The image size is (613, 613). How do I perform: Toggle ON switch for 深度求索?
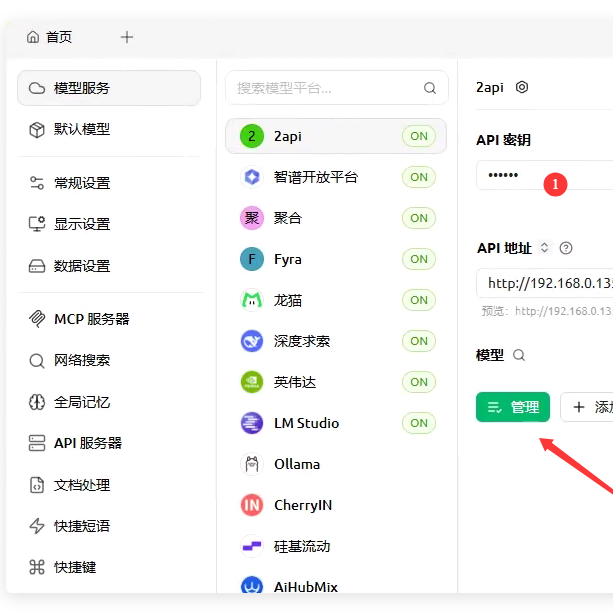click(419, 341)
